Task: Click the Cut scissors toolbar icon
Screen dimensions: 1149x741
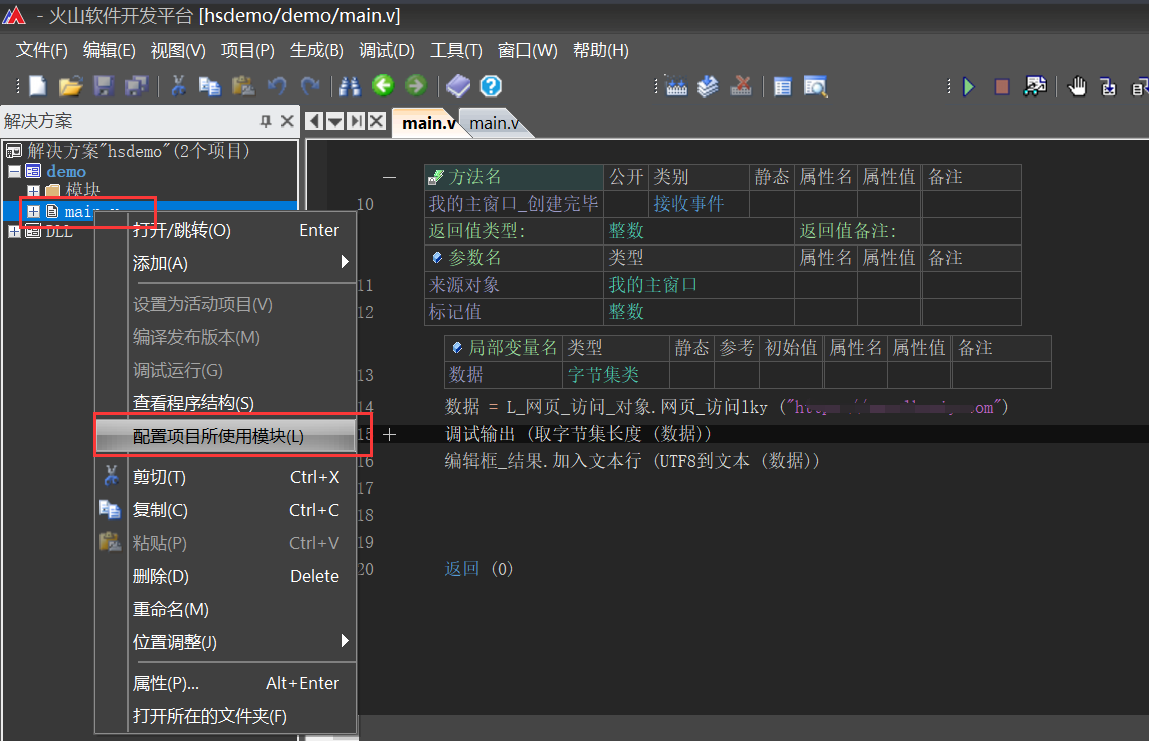Action: tap(178, 86)
